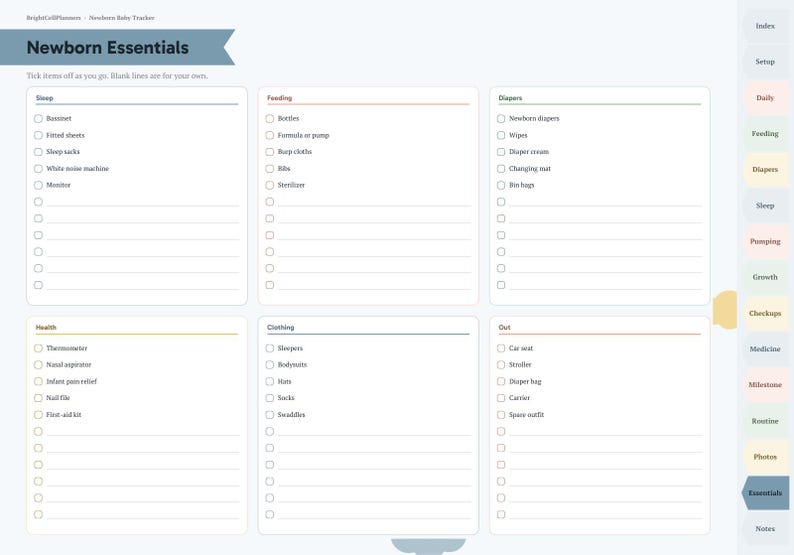Tick the Stroller checkbox
The image size is (794, 555).
pyautogui.click(x=501, y=365)
